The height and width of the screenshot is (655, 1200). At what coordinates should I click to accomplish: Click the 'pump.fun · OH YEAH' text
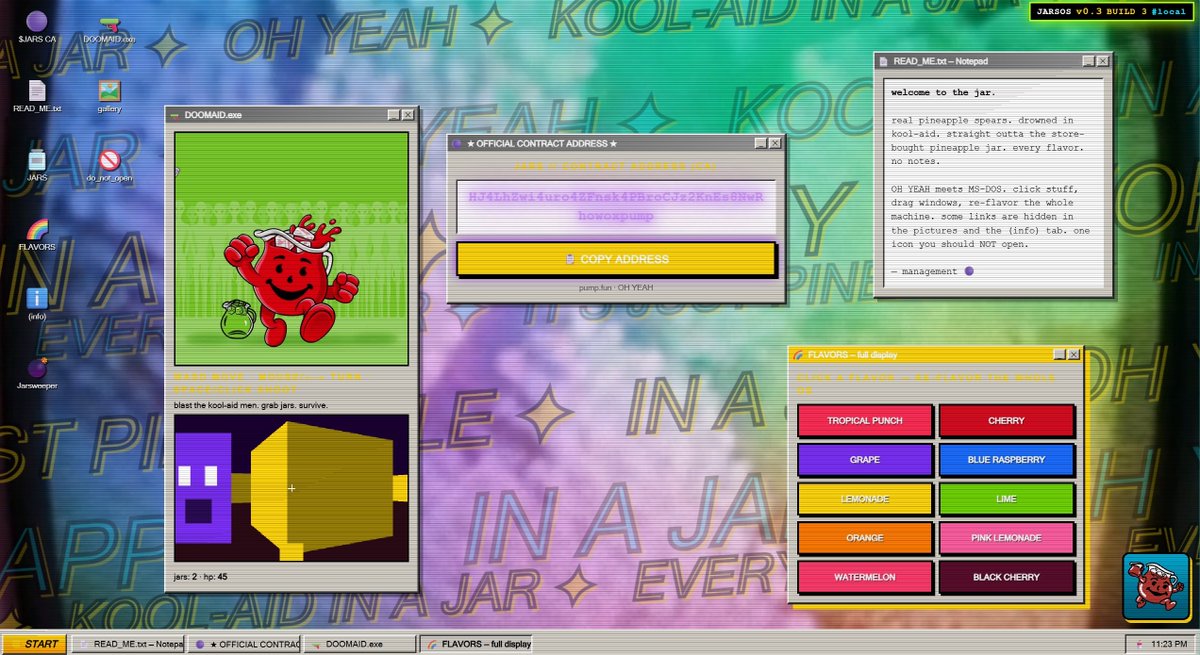(x=616, y=287)
